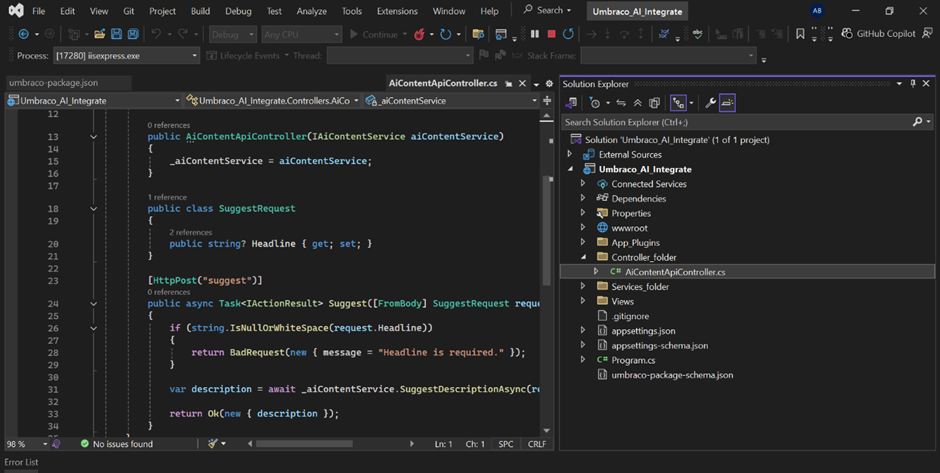The width and height of the screenshot is (940, 473).
Task: Toggle Show All Files in Solution Explorer
Action: (x=654, y=103)
